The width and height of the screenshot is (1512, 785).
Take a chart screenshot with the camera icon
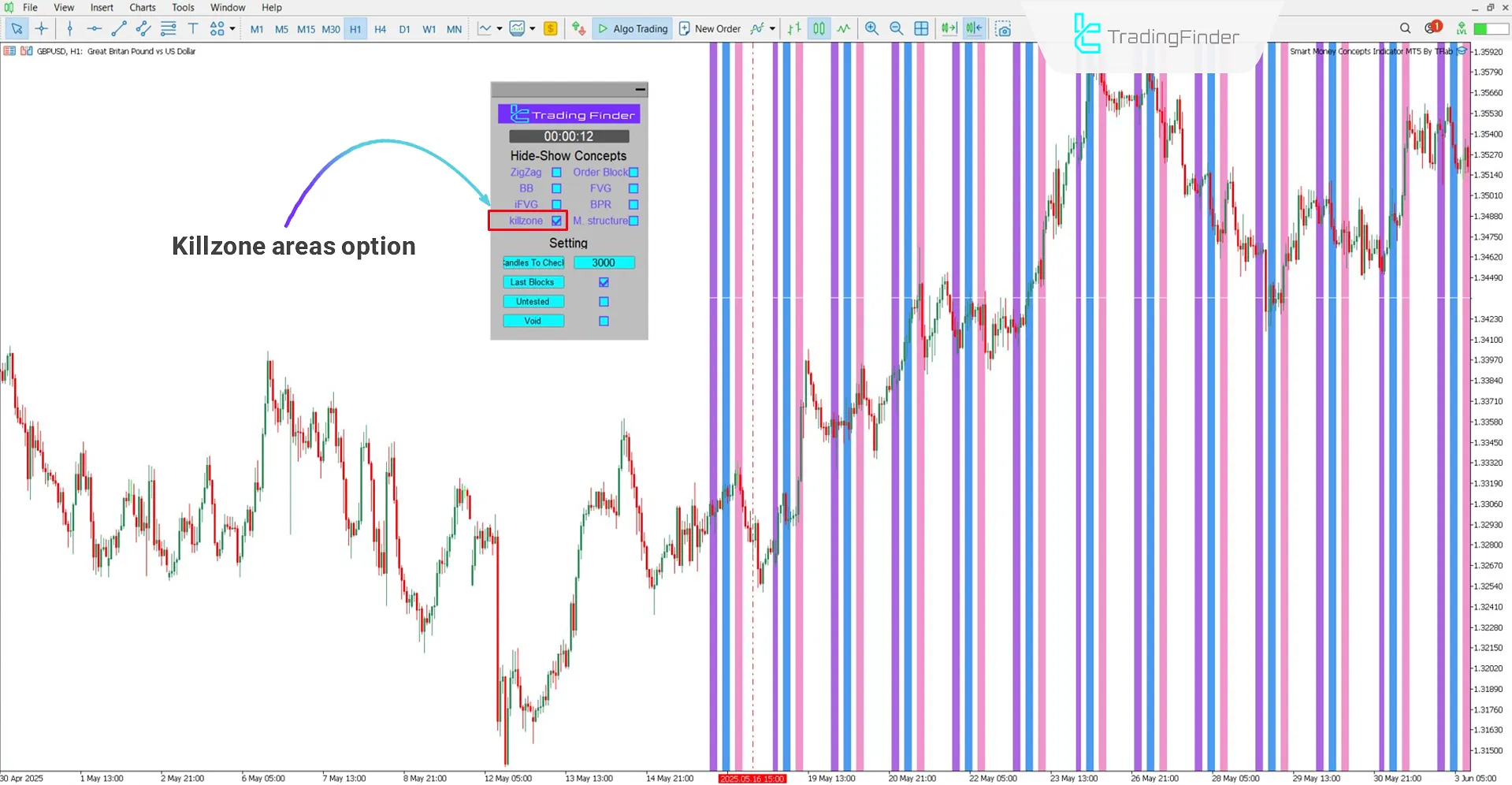tap(1003, 28)
